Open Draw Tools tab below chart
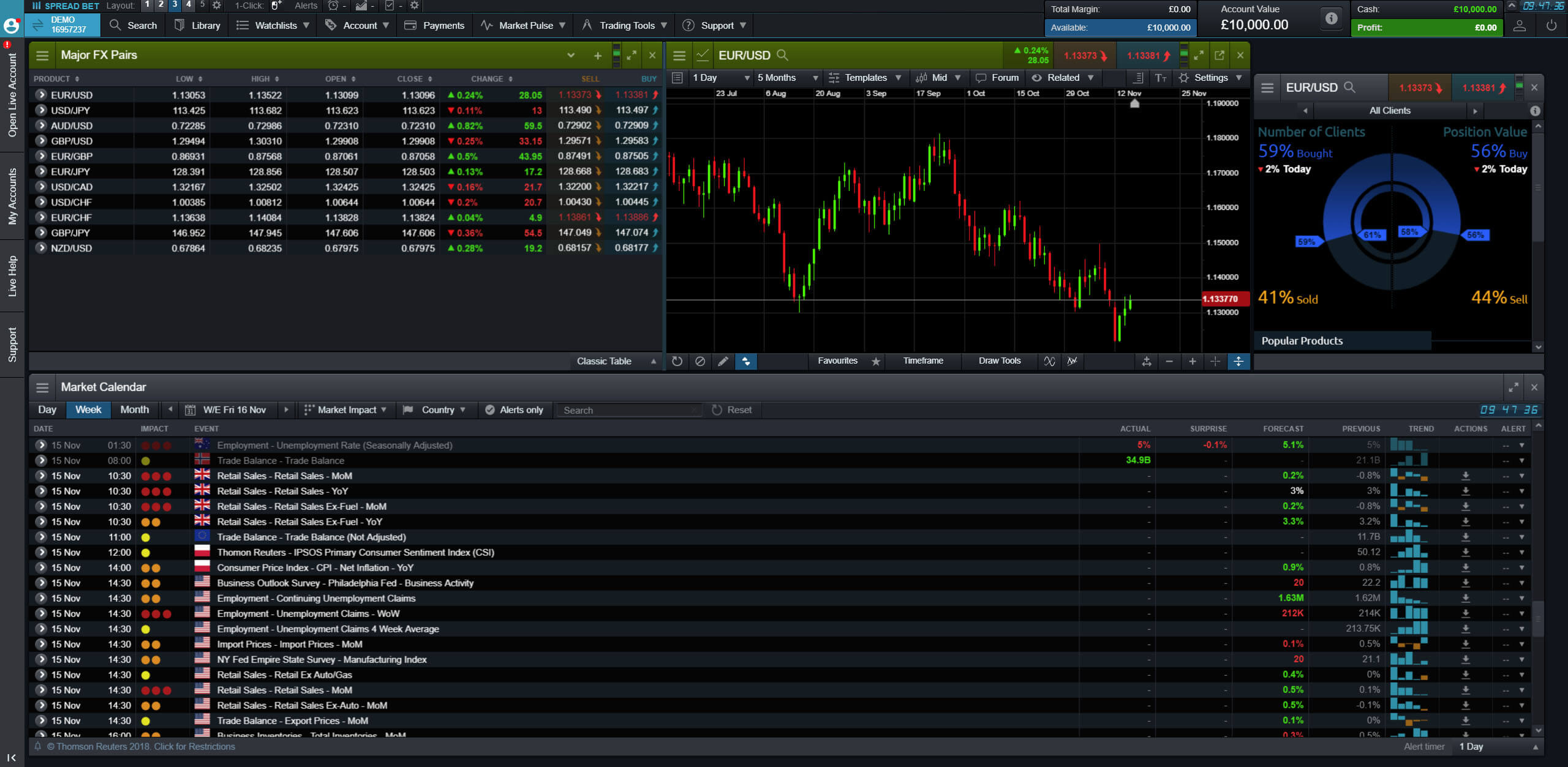 tap(1000, 361)
